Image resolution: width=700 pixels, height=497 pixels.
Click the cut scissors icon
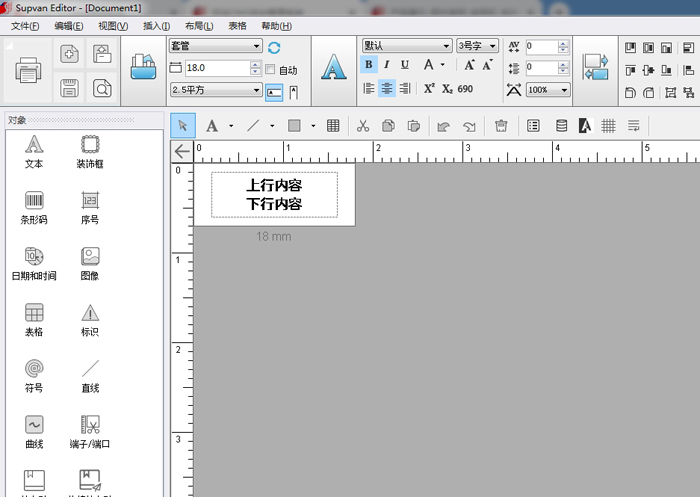pos(363,126)
